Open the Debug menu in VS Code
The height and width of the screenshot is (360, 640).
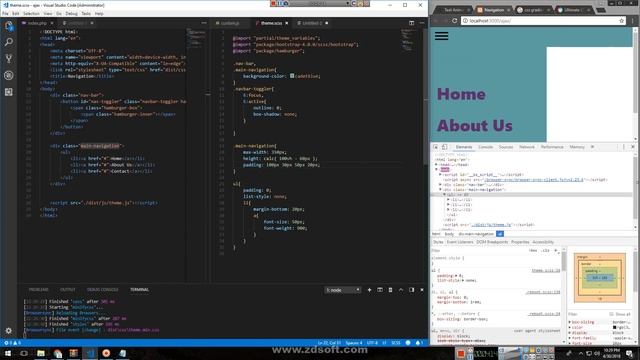coord(71,13)
